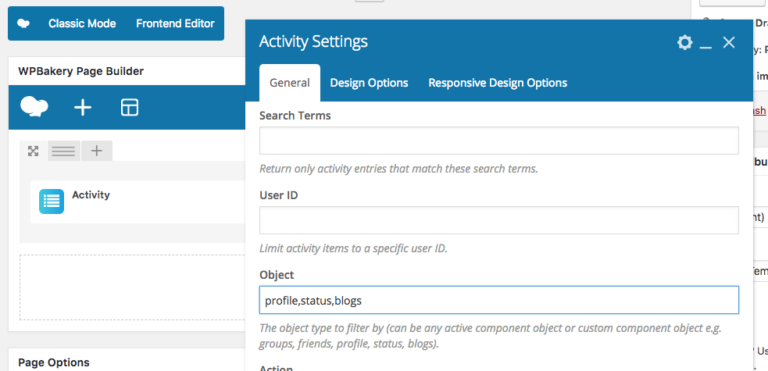Add column using small plus icon
Viewport: 768px width, 371px height.
click(96, 151)
